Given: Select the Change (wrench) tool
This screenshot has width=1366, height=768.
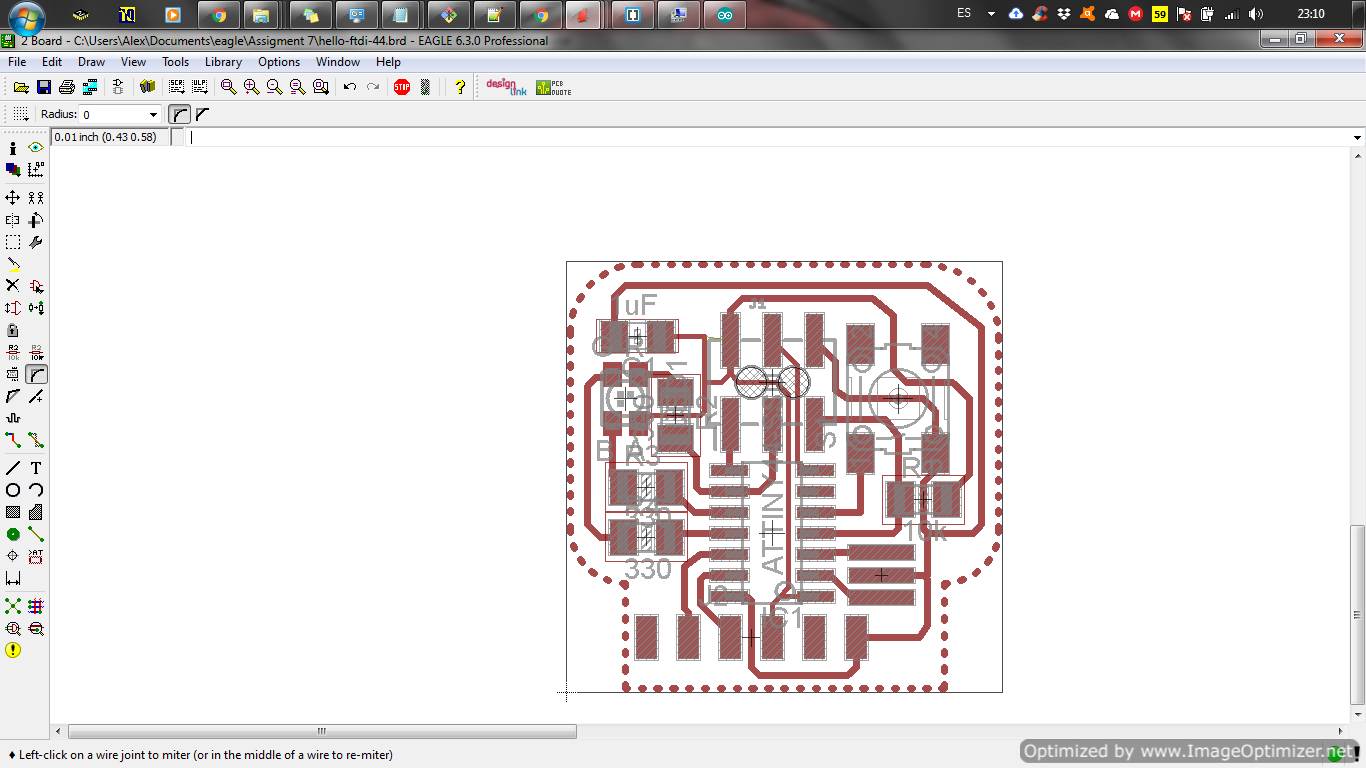Looking at the screenshot, I should [x=36, y=242].
